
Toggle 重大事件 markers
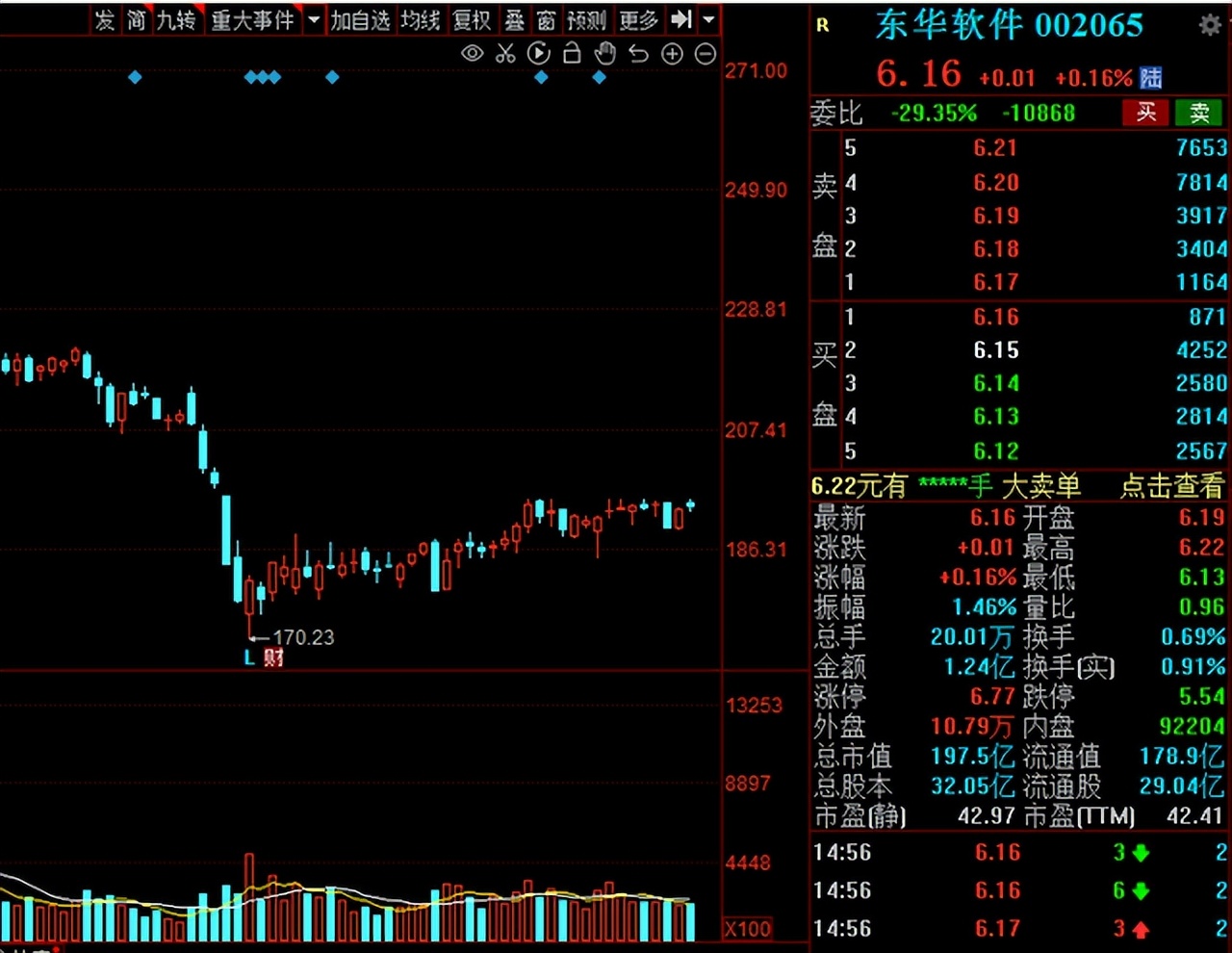tap(252, 19)
